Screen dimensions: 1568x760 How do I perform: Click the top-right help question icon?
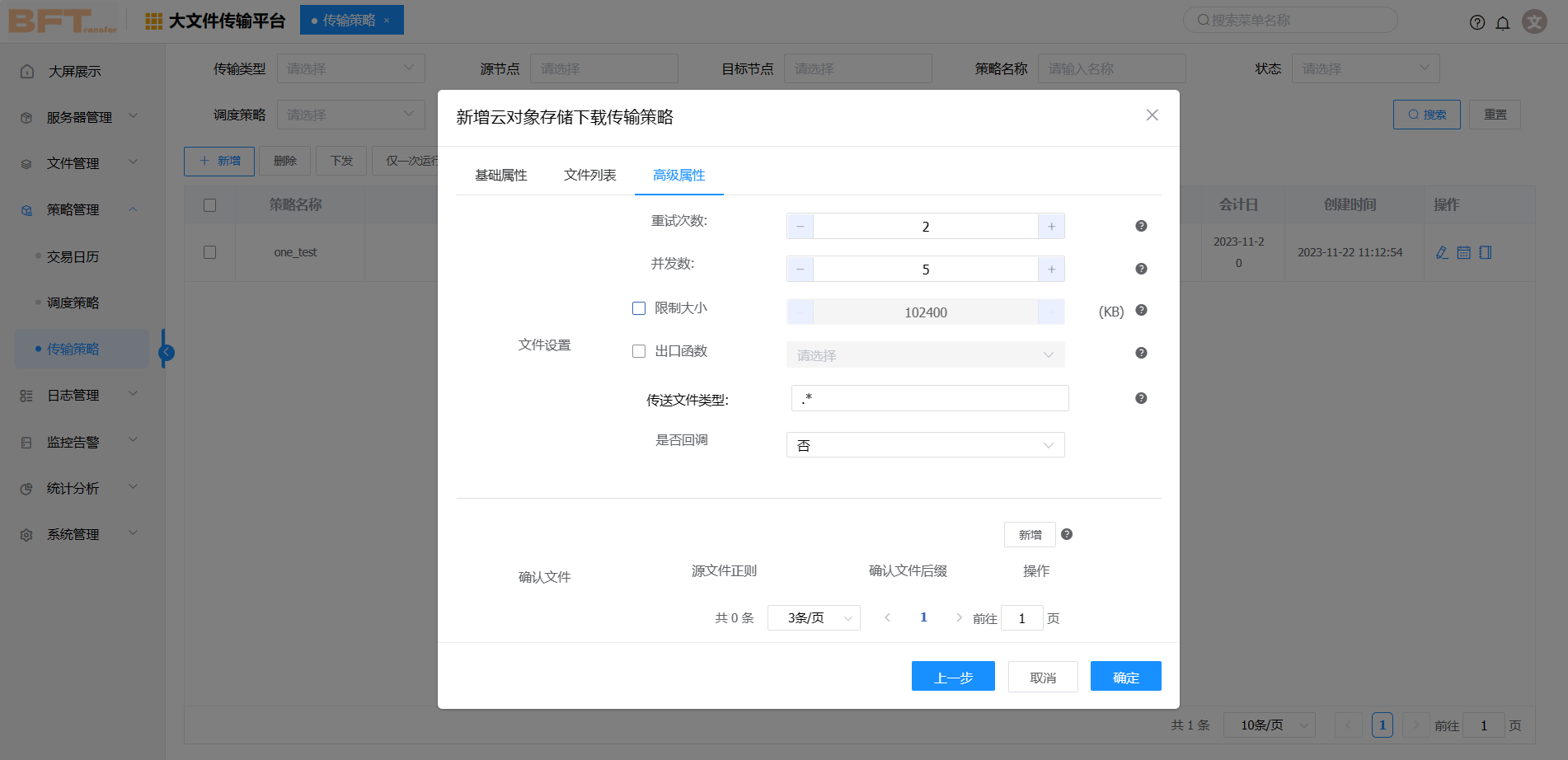[1477, 22]
